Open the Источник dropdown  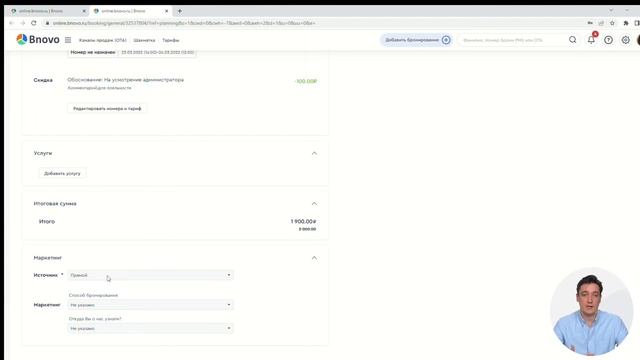[x=150, y=275]
